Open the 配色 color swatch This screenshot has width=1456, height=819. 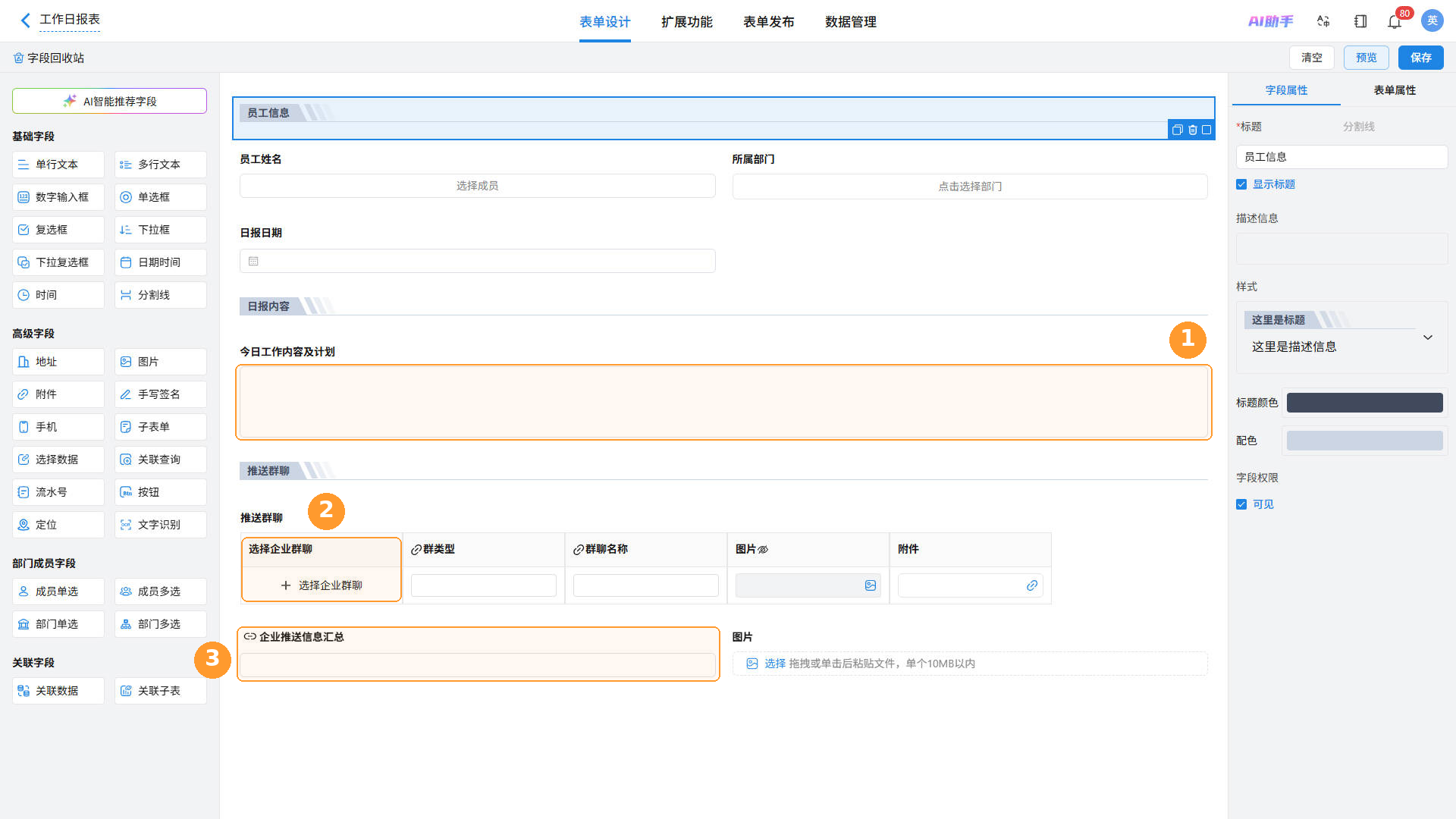click(1364, 441)
